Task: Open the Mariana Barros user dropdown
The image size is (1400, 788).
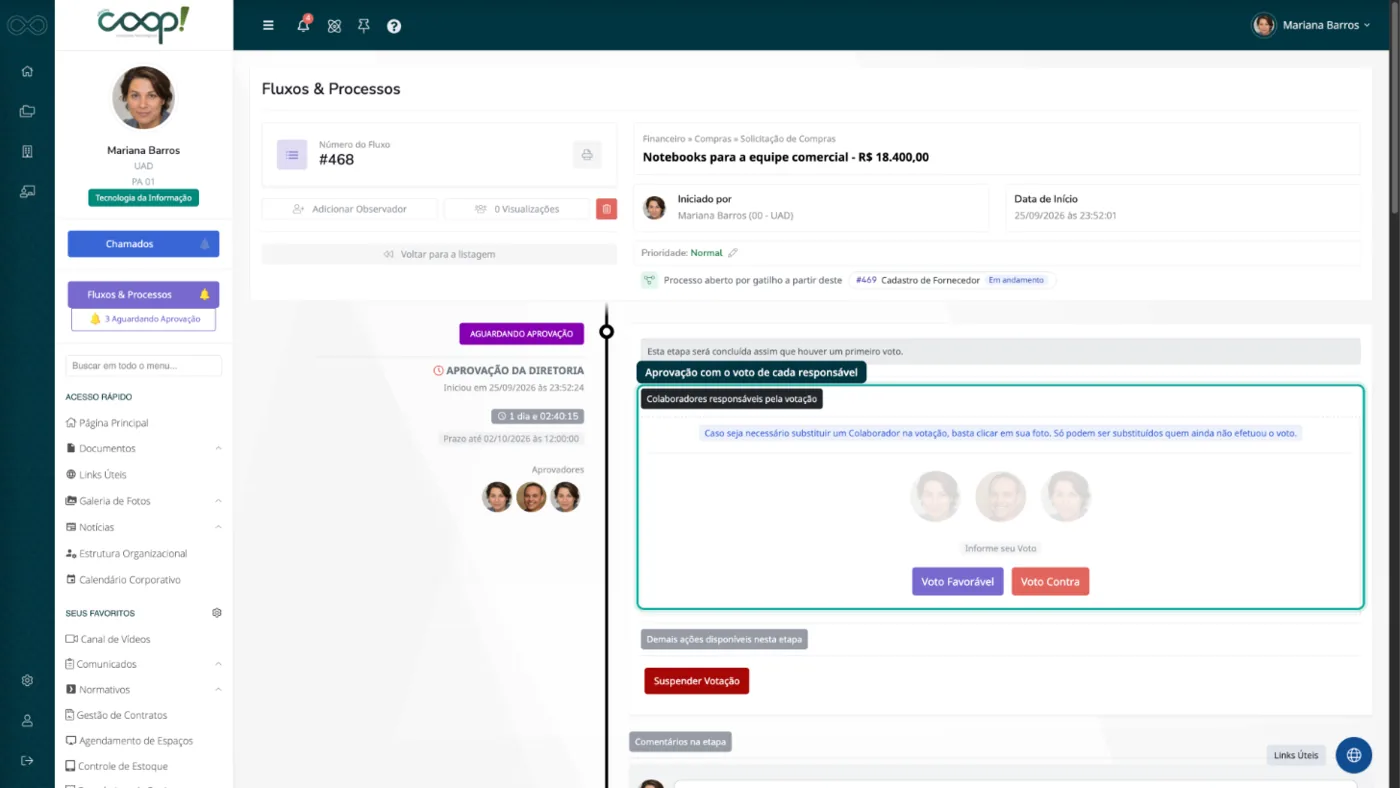Action: (x=1312, y=25)
